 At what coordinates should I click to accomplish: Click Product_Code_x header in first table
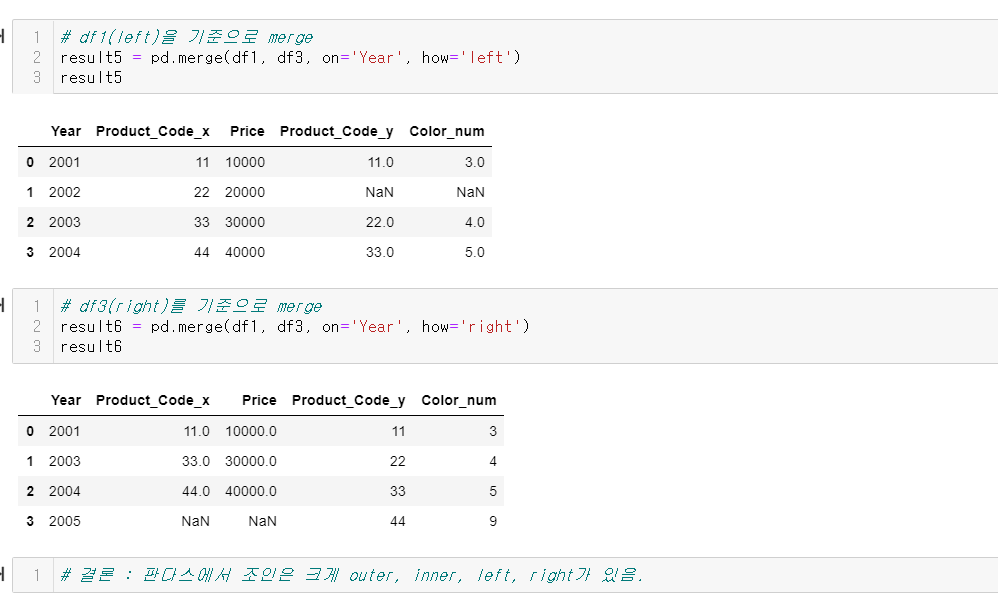pos(153,131)
